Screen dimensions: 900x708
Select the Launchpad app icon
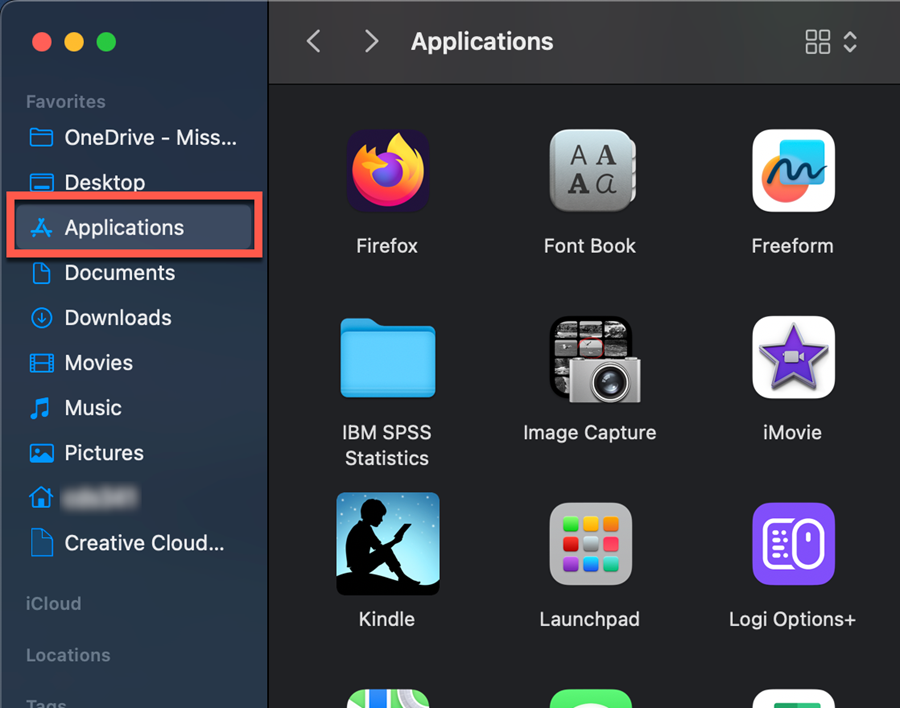pos(591,544)
